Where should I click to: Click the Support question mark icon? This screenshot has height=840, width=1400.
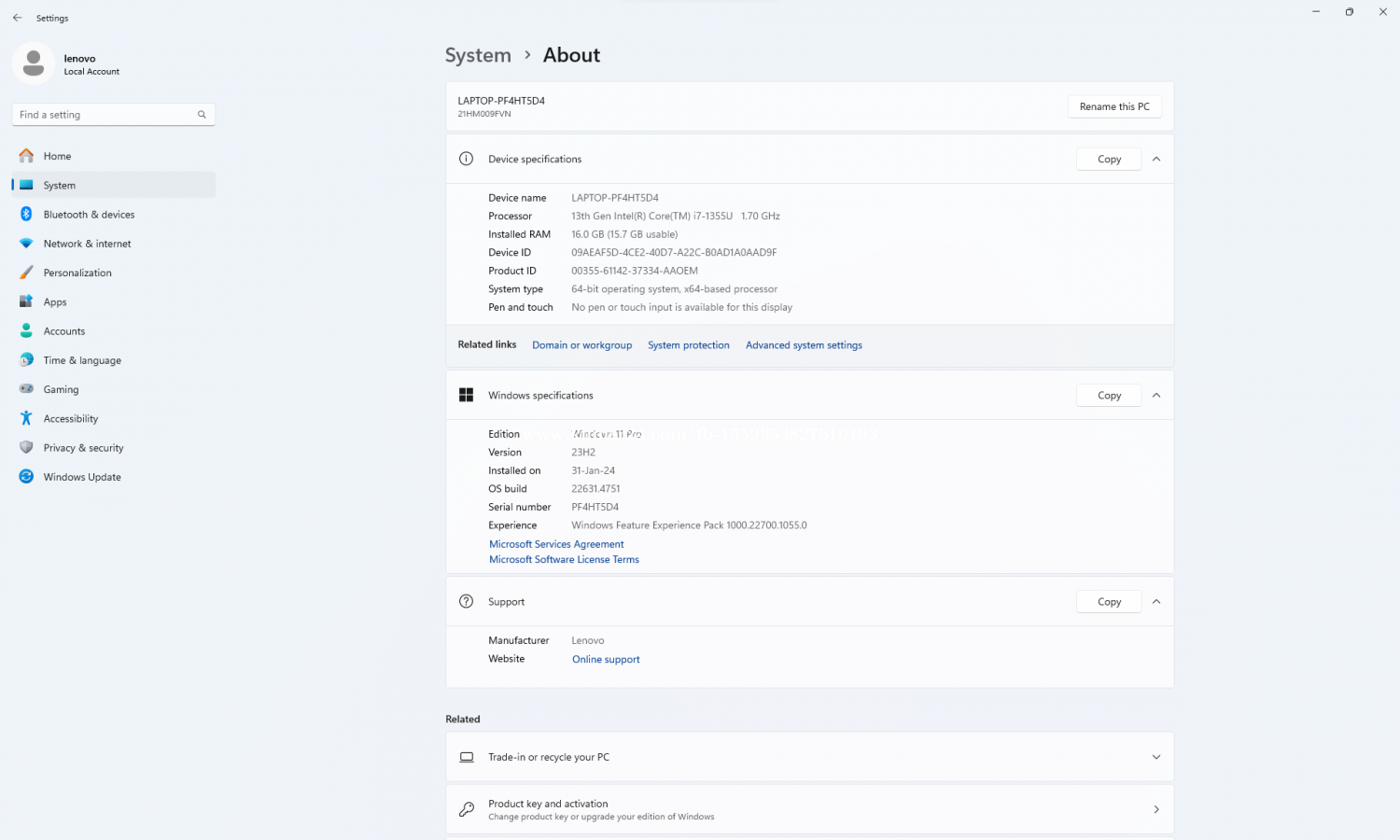[467, 601]
